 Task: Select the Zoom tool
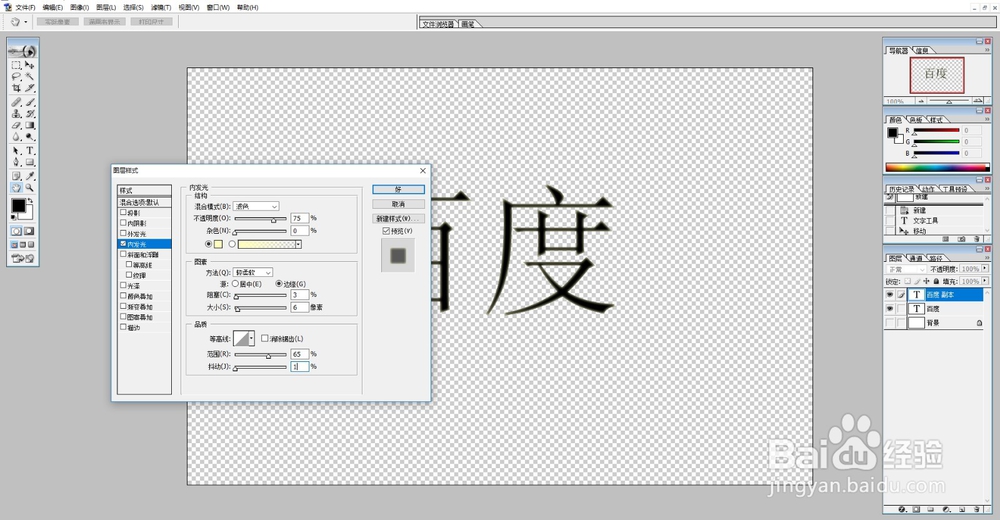point(29,188)
